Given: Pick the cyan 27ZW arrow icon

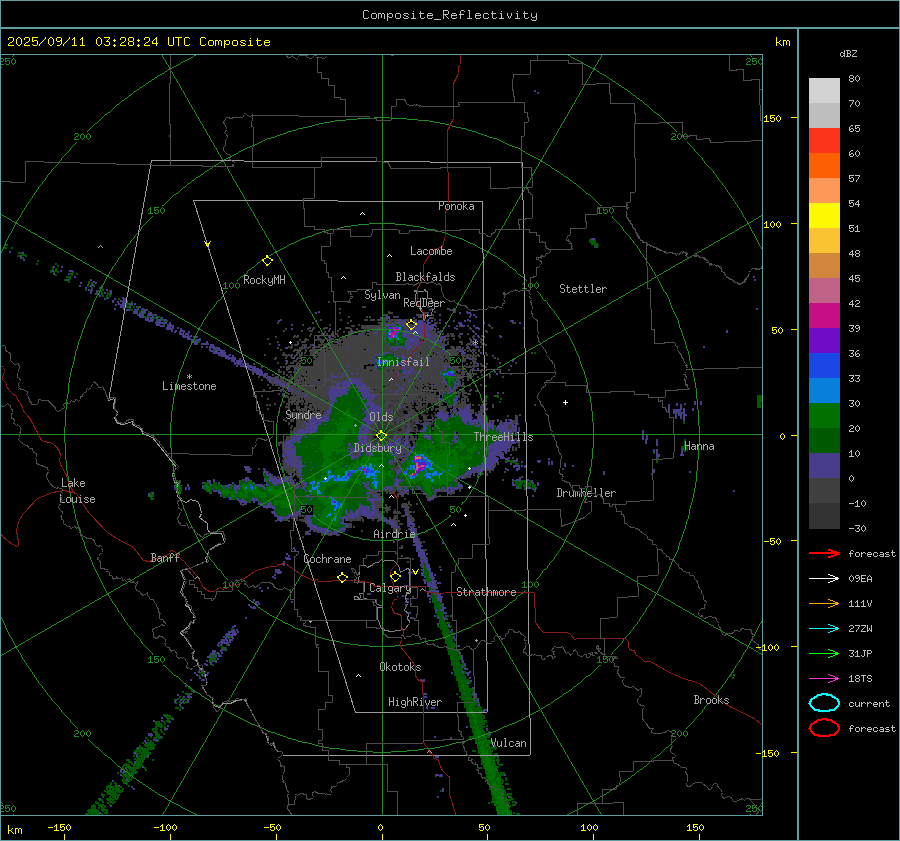Looking at the screenshot, I should coord(824,629).
